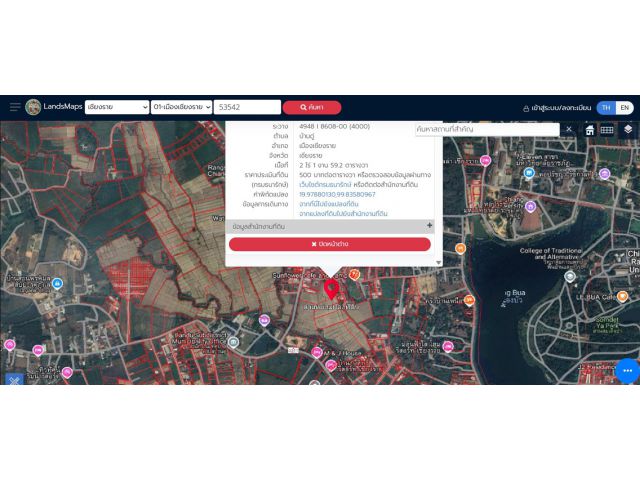This screenshot has height=480, width=640.
Task: Open the blue chat bubble button
Action: 626,370
